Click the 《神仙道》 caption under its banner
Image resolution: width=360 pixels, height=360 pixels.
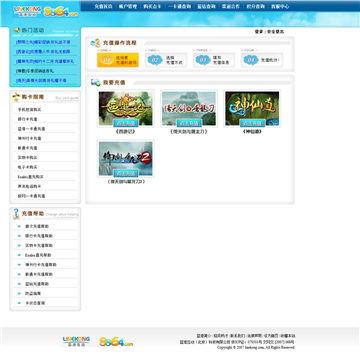pyautogui.click(x=252, y=132)
